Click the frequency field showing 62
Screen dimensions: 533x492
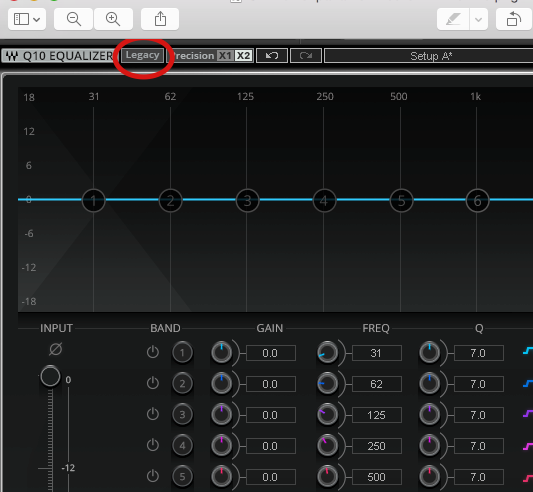pos(377,384)
